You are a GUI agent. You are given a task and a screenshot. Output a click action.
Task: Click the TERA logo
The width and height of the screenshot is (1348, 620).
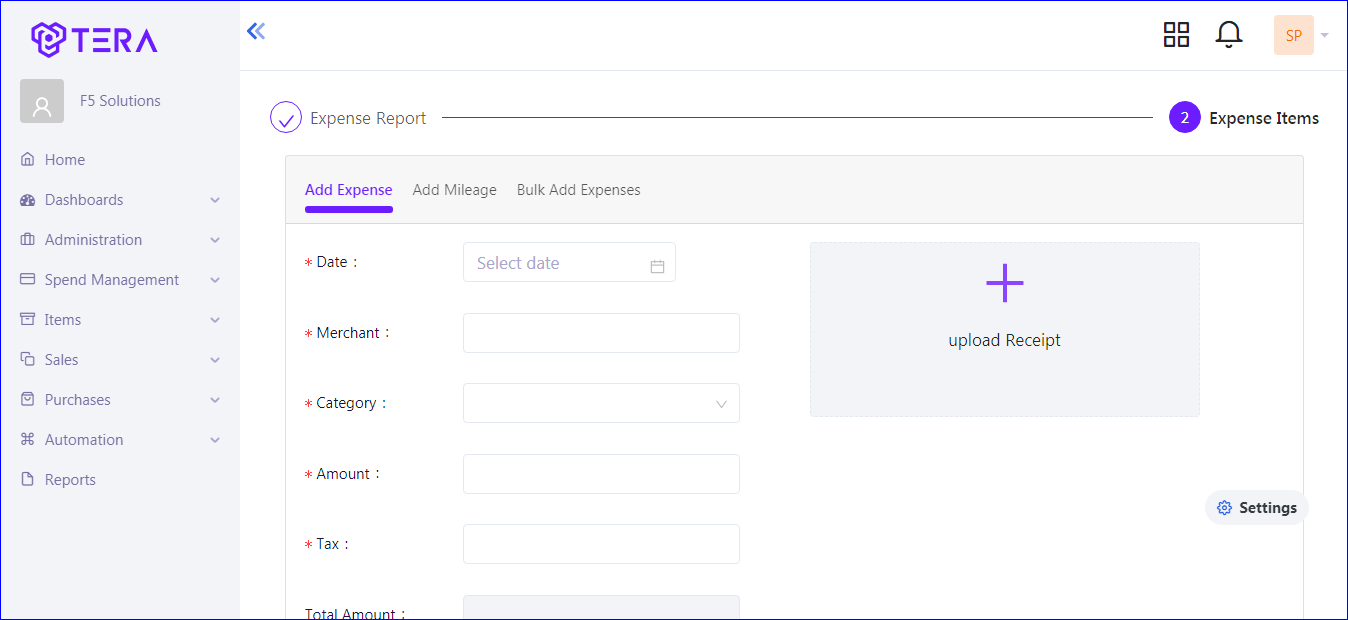pos(94,39)
